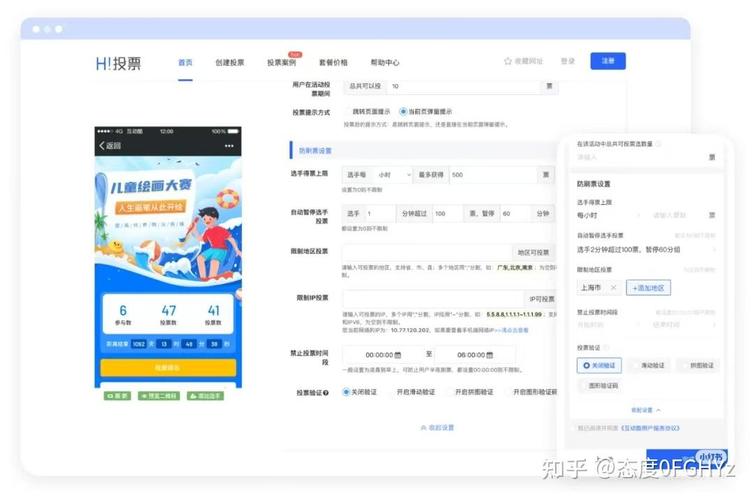The height and width of the screenshot is (500, 755).
Task: Open 开始时间 picker in mobile panel
Action: [x=609, y=325]
